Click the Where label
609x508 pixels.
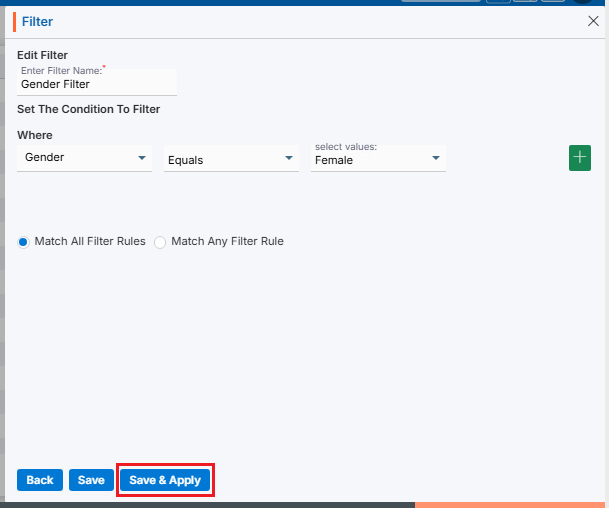35,135
